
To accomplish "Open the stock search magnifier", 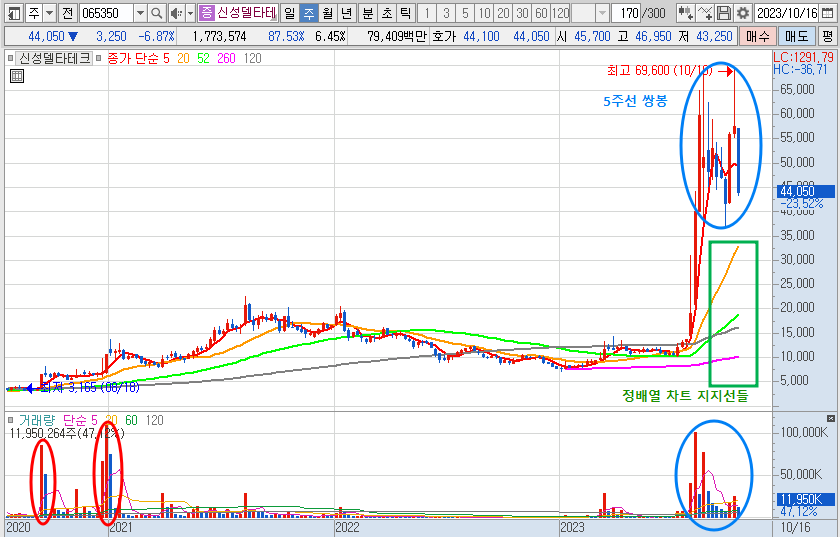I will [x=156, y=13].
